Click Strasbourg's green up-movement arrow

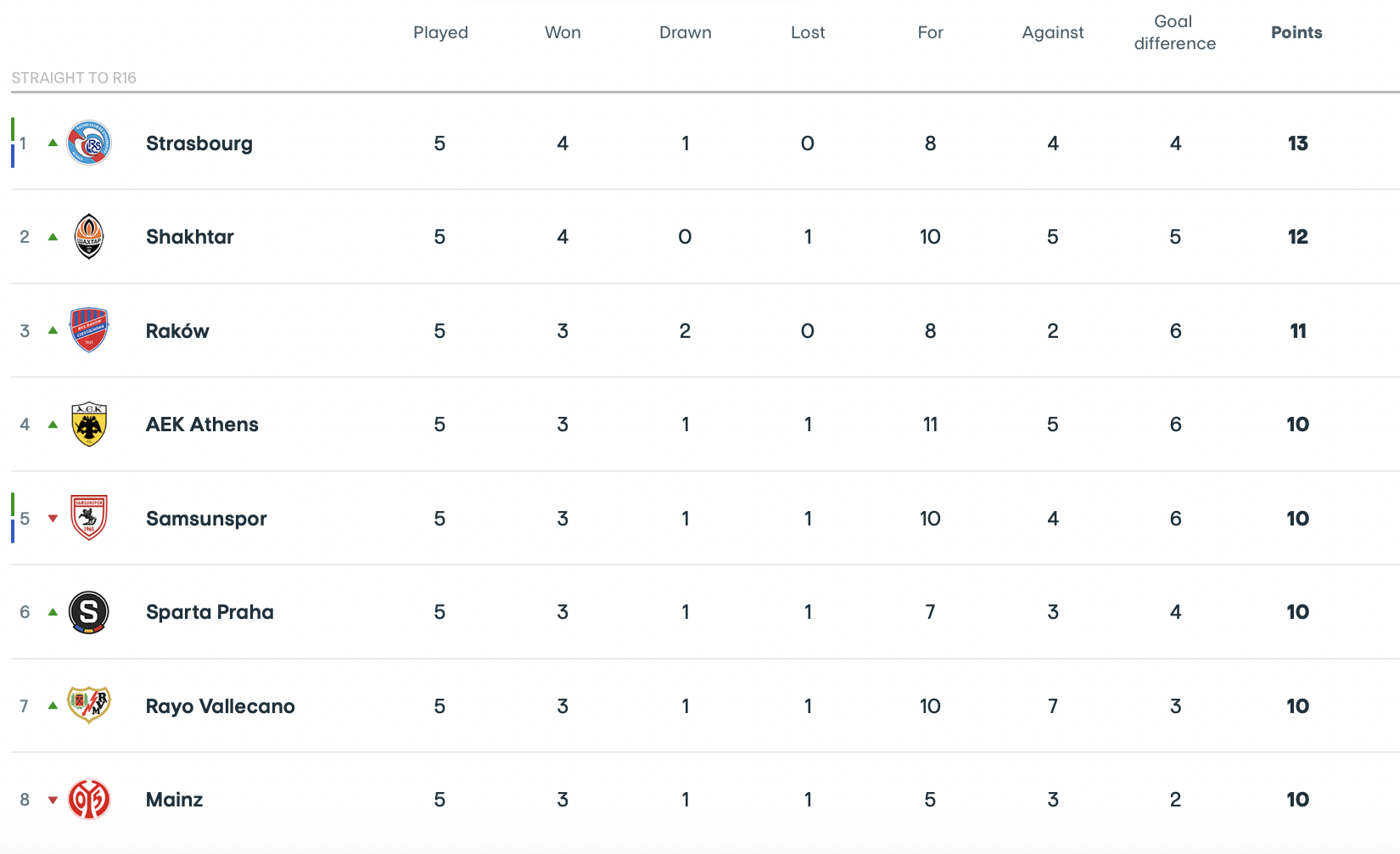point(53,143)
